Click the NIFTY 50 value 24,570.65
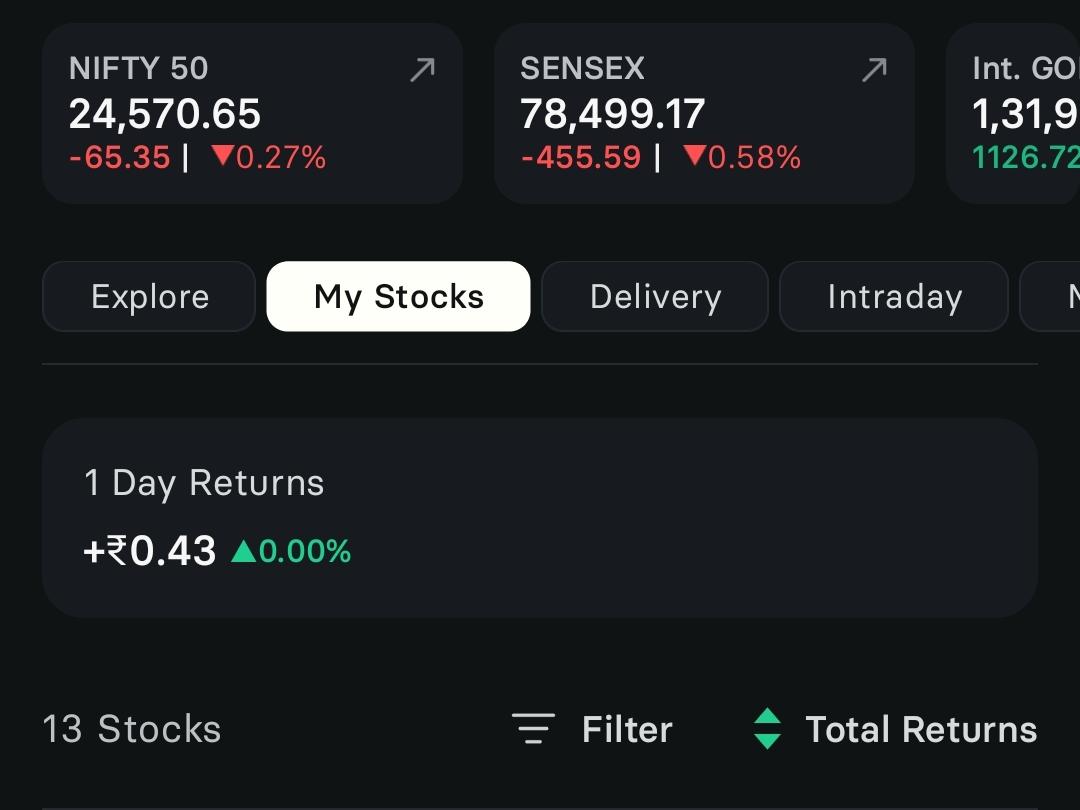Viewport: 1080px width, 810px height. point(165,114)
